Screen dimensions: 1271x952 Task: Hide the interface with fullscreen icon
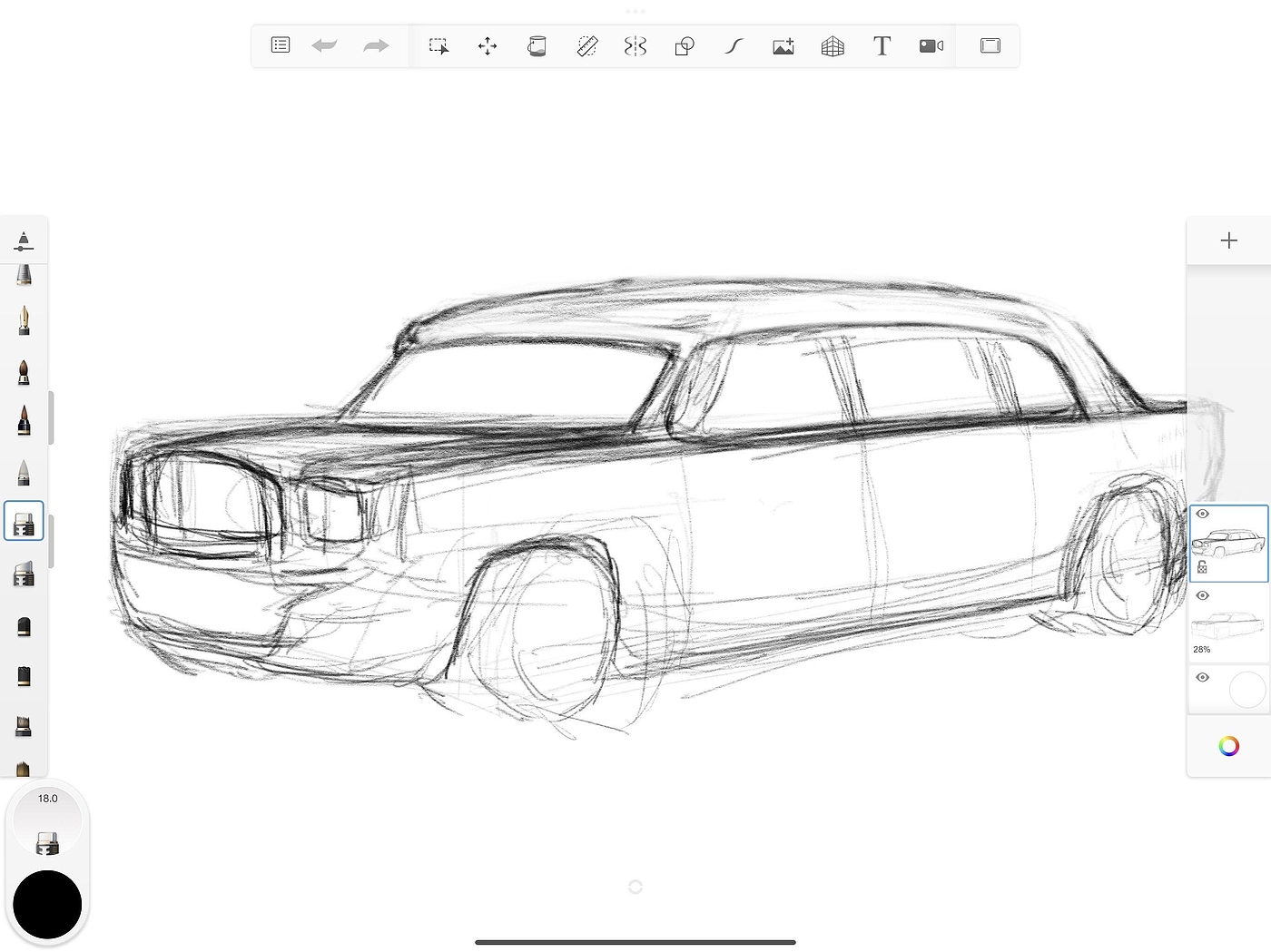990,45
